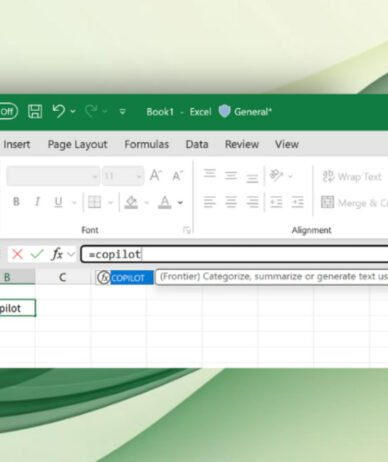Click Increase Font Size icon
Viewport: 388px width, 462px height.
[x=156, y=175]
